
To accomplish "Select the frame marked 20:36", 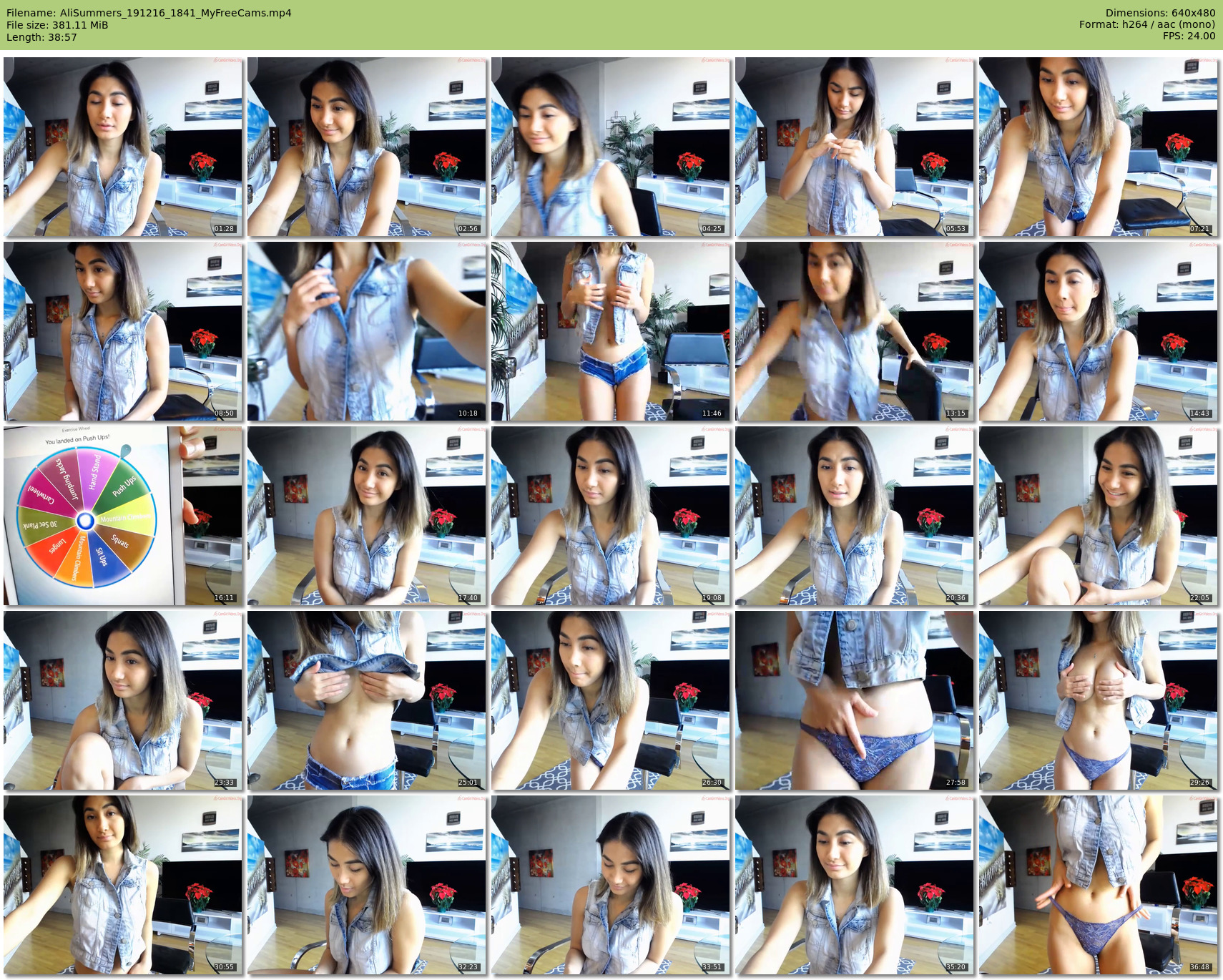I will (x=855, y=516).
